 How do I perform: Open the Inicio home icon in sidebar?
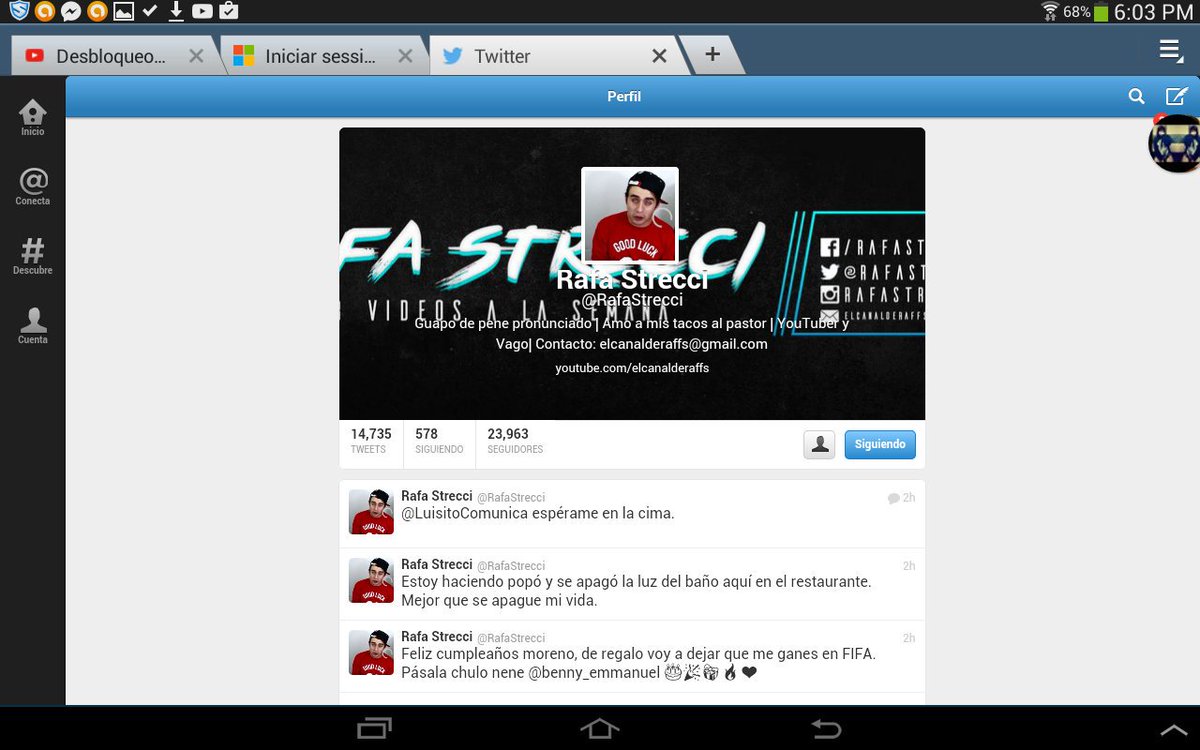32,117
